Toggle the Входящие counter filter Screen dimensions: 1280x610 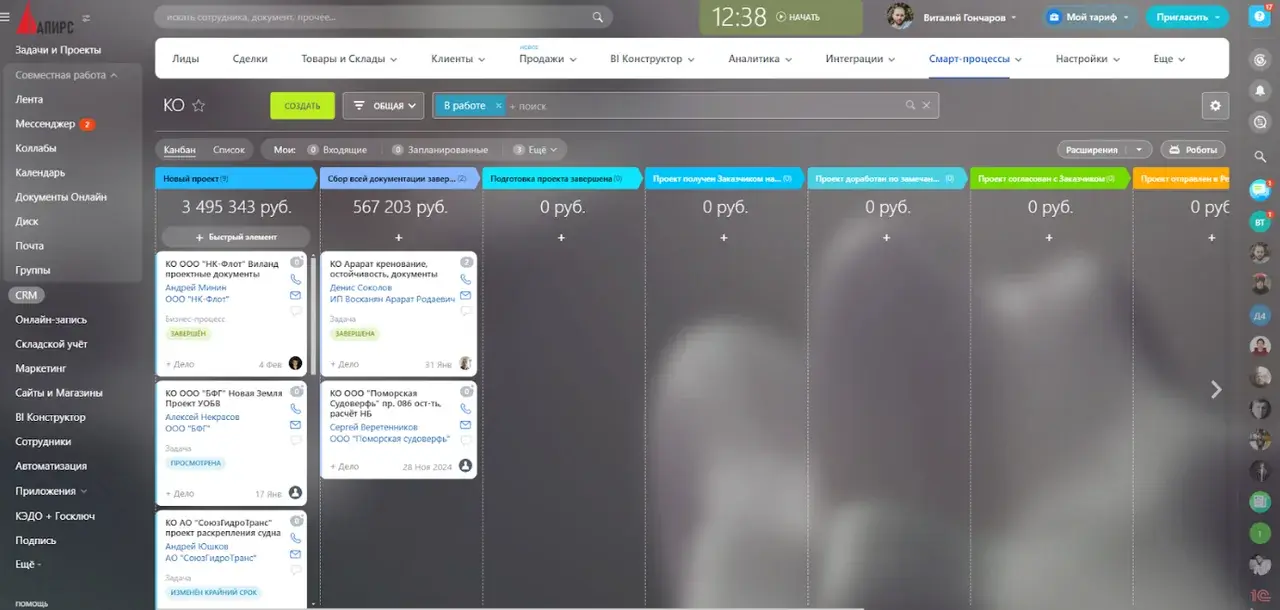[337, 150]
